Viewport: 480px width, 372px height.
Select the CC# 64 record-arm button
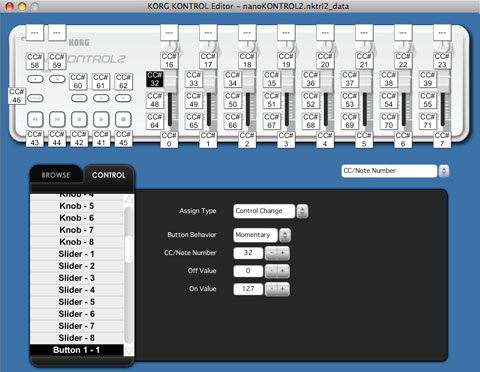coord(155,121)
